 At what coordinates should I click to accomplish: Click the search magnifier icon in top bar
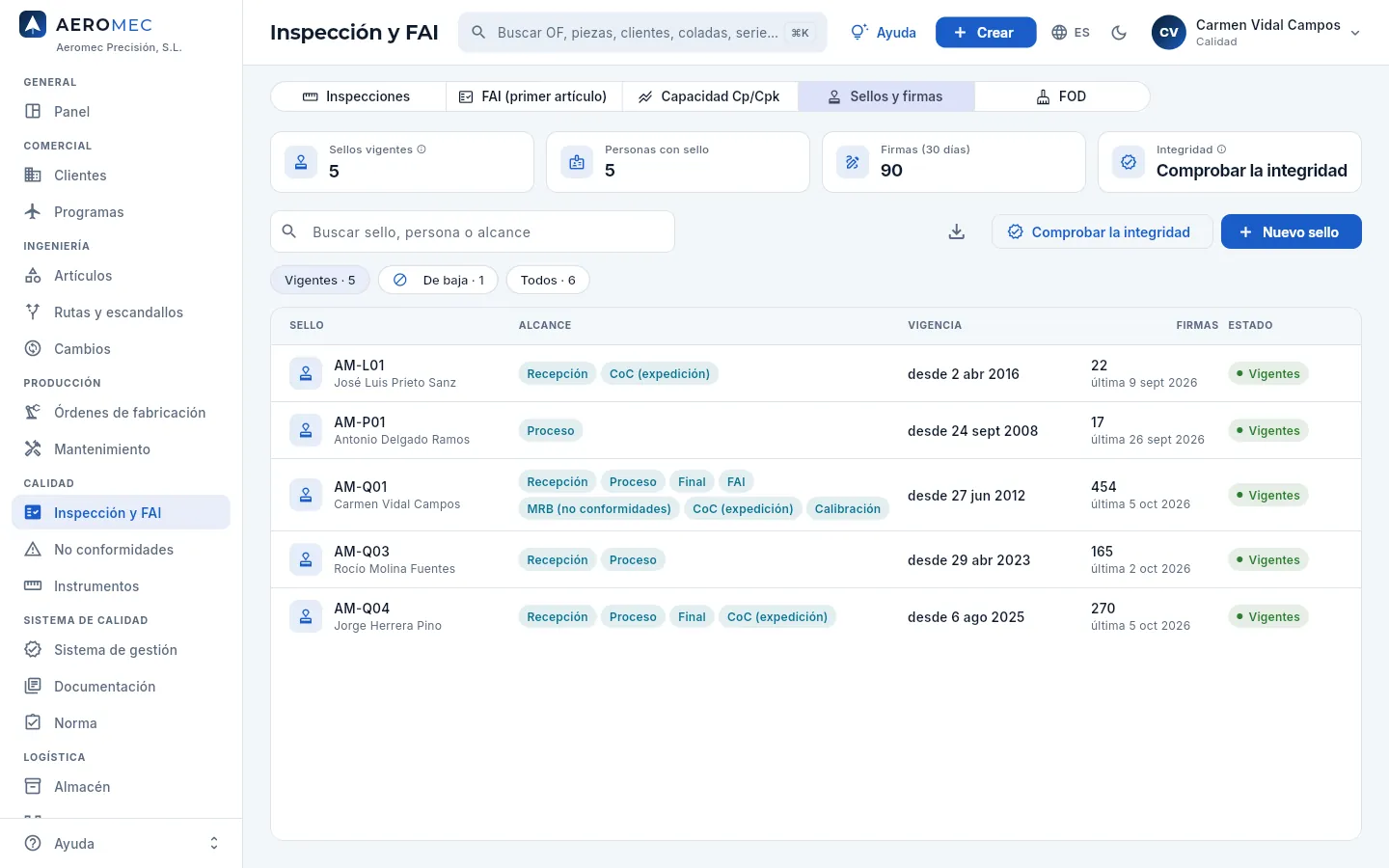pyautogui.click(x=478, y=33)
